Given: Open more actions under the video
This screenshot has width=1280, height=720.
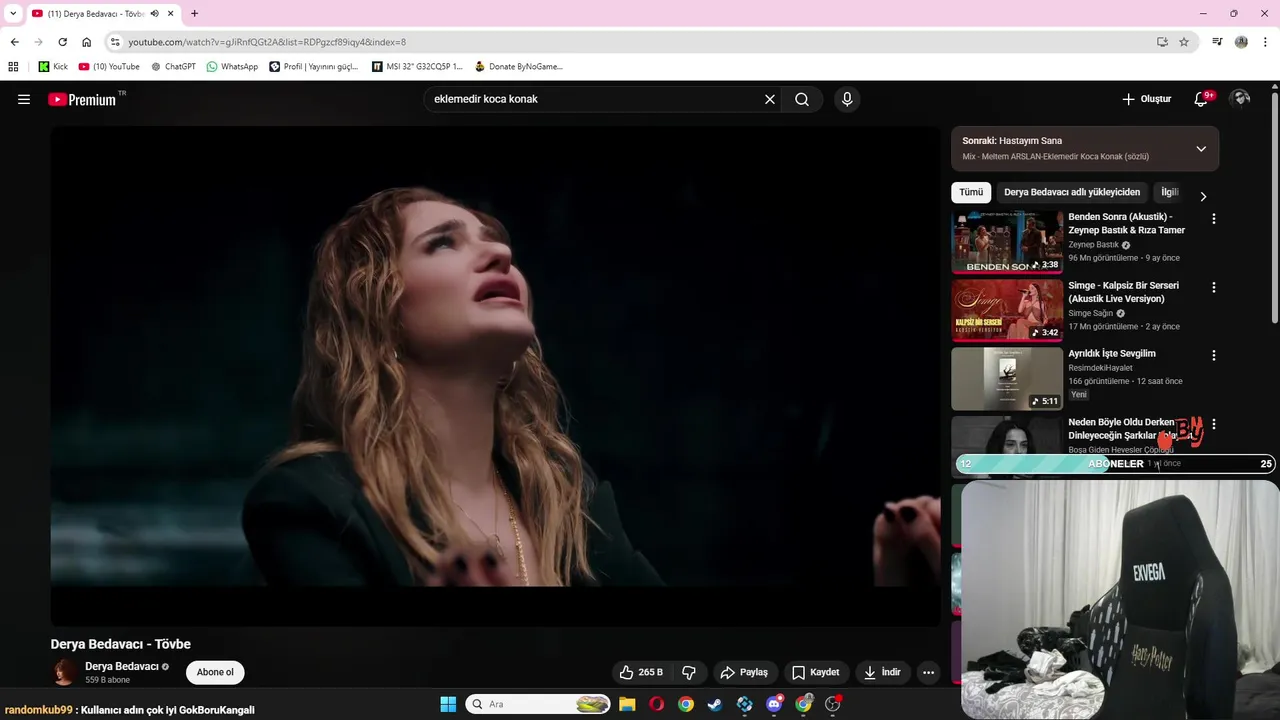Looking at the screenshot, I should [x=928, y=672].
